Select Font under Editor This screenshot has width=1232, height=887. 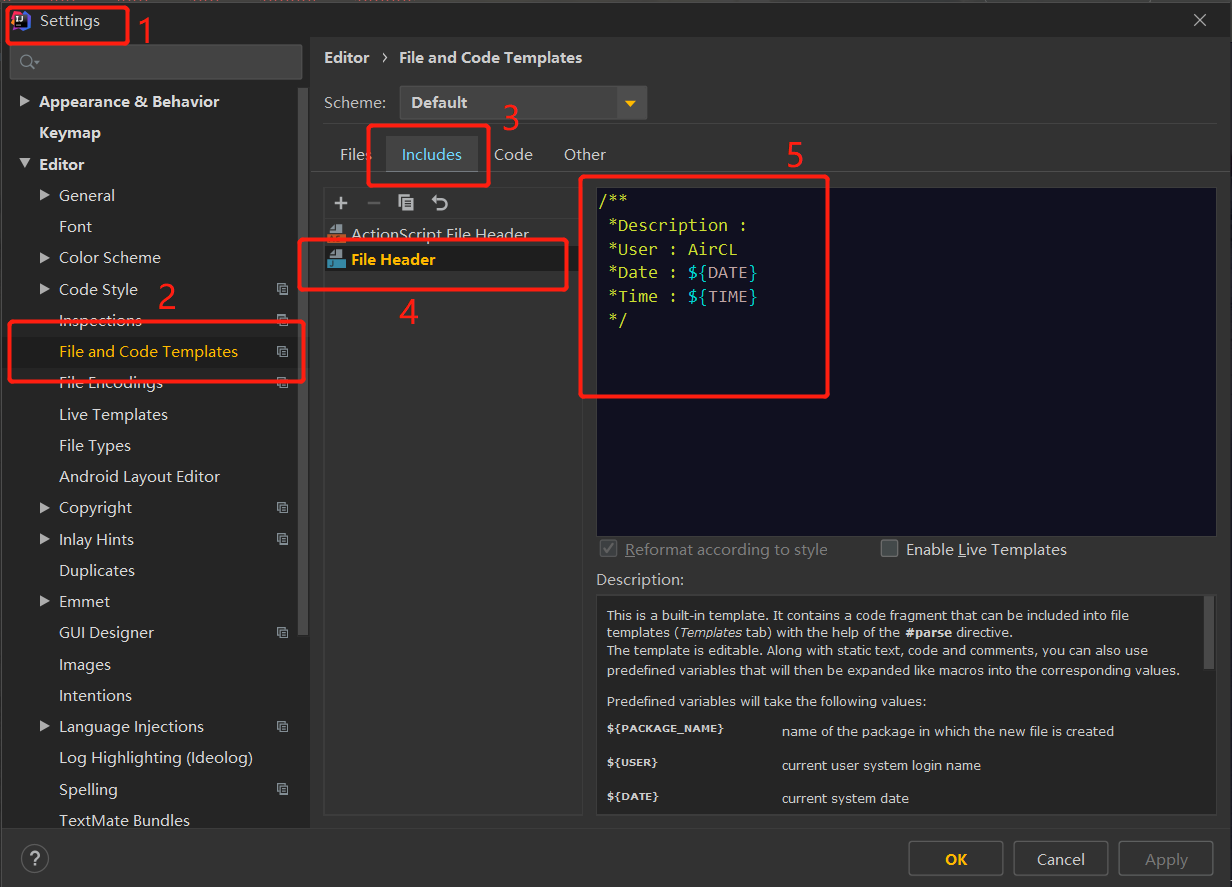point(75,227)
